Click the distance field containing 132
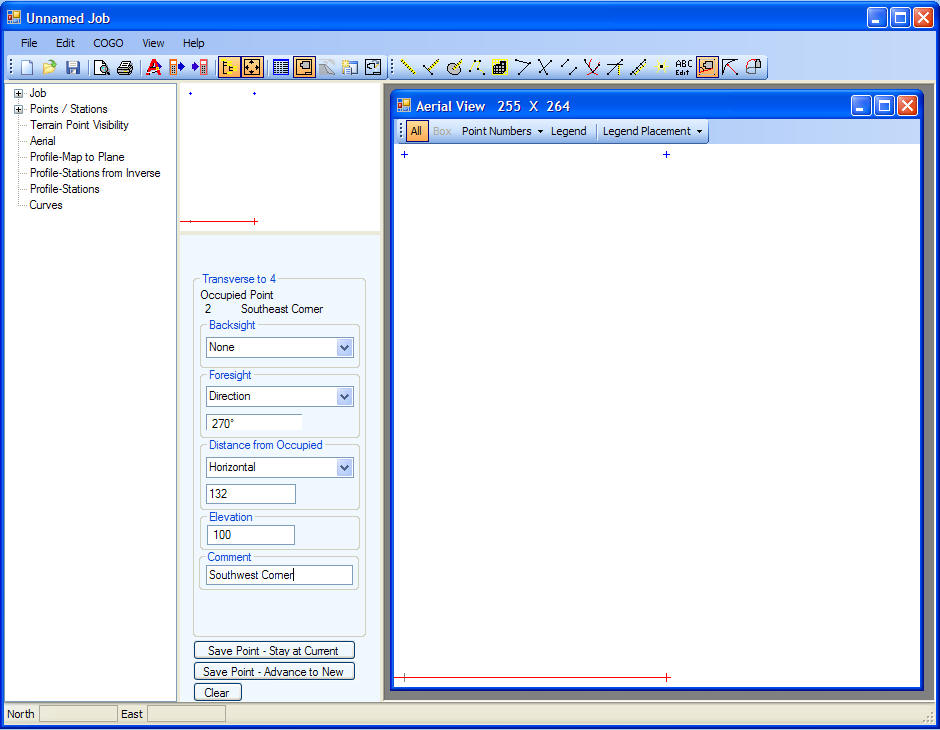The height and width of the screenshot is (730, 940). 251,494
